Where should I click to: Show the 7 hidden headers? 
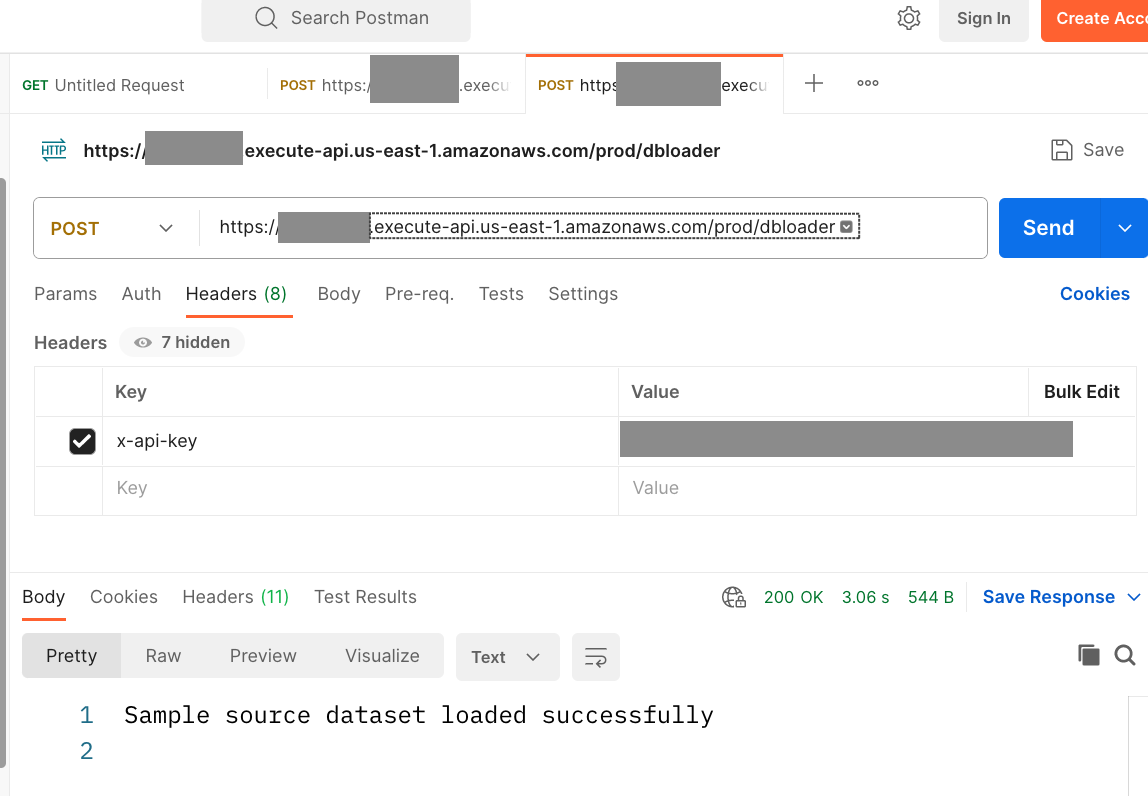[x=182, y=343]
